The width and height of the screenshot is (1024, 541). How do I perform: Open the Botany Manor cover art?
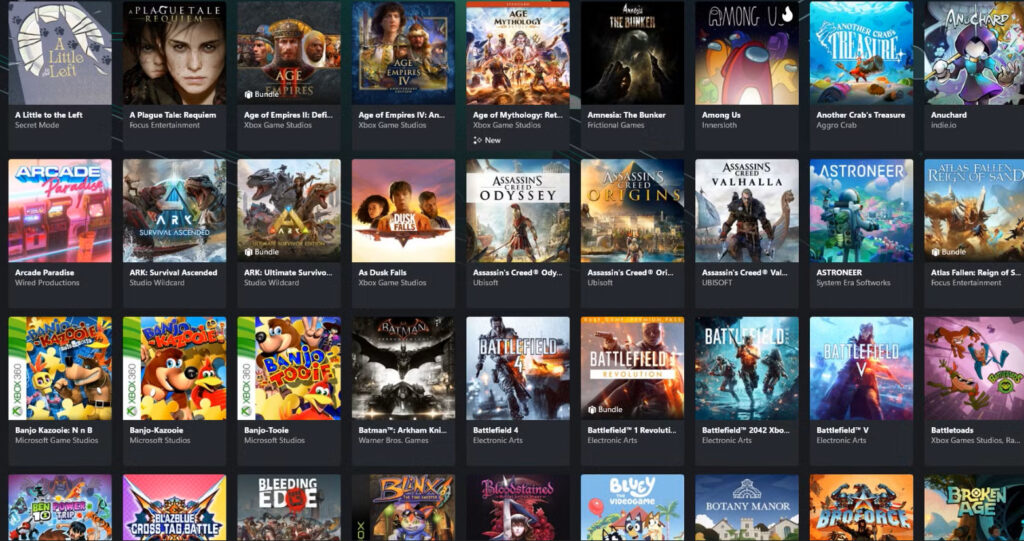(747, 508)
